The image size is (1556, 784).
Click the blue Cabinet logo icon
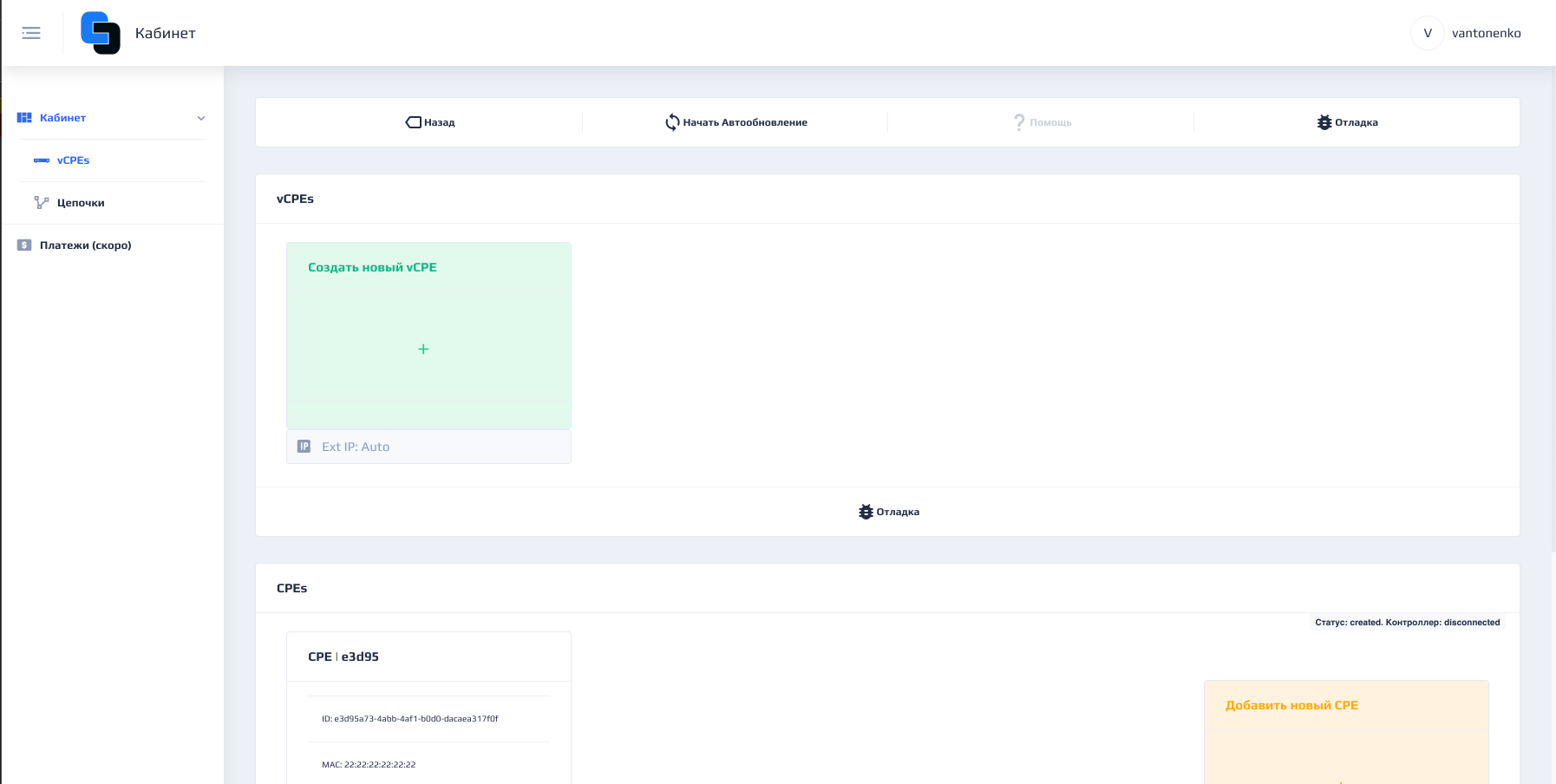tap(101, 33)
